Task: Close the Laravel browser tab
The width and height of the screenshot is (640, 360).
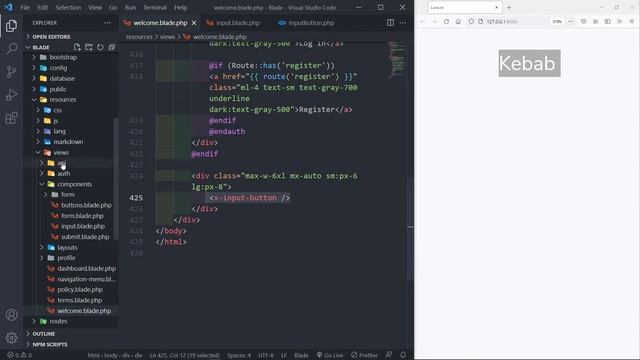Action: pos(496,7)
